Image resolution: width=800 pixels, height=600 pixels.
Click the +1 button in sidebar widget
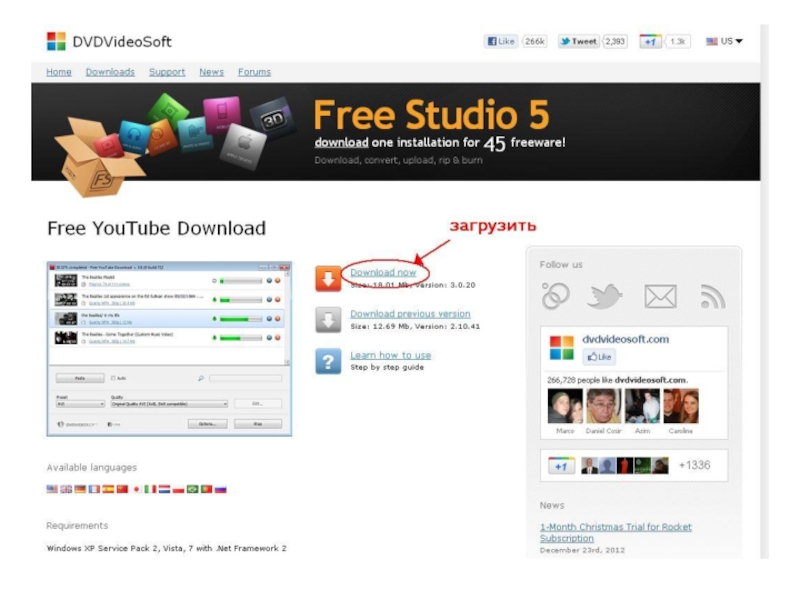pos(561,466)
